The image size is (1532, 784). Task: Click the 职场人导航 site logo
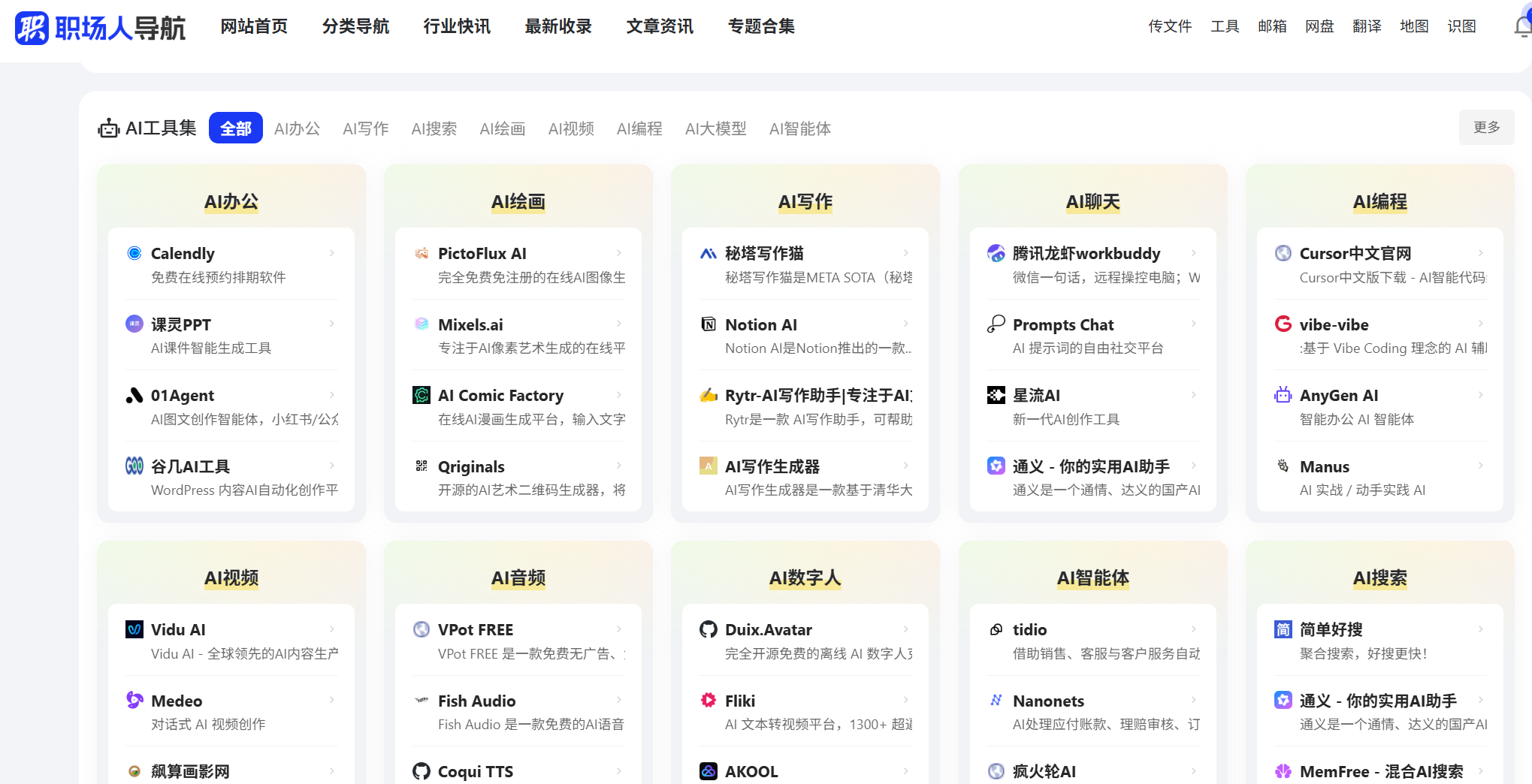(101, 28)
